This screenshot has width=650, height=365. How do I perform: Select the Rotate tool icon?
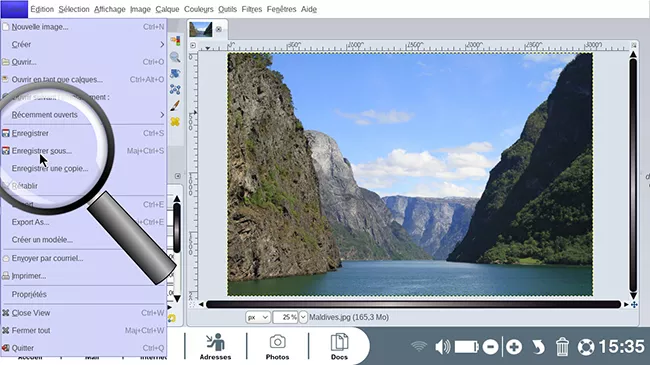point(175,73)
